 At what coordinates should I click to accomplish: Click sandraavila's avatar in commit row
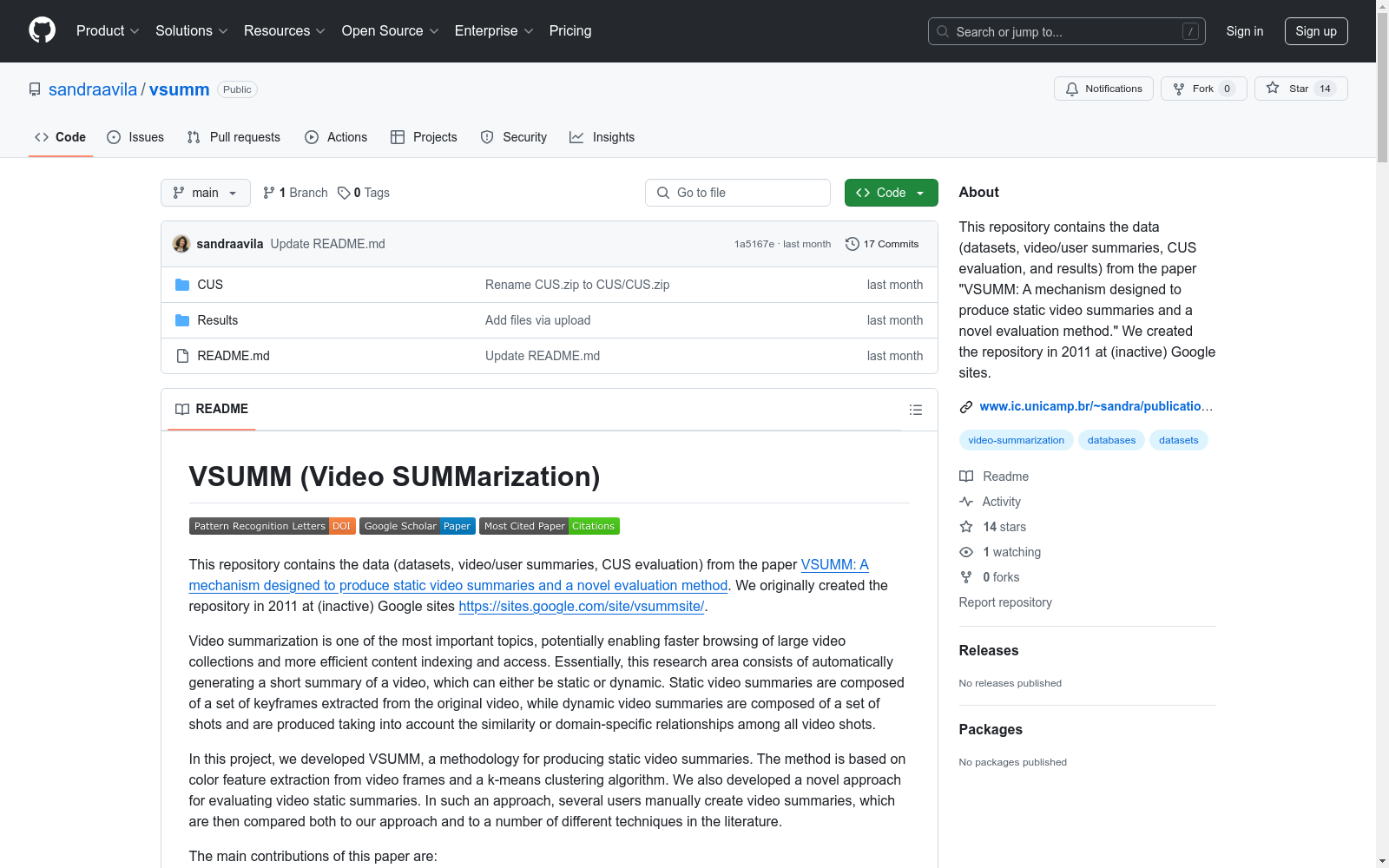click(181, 244)
